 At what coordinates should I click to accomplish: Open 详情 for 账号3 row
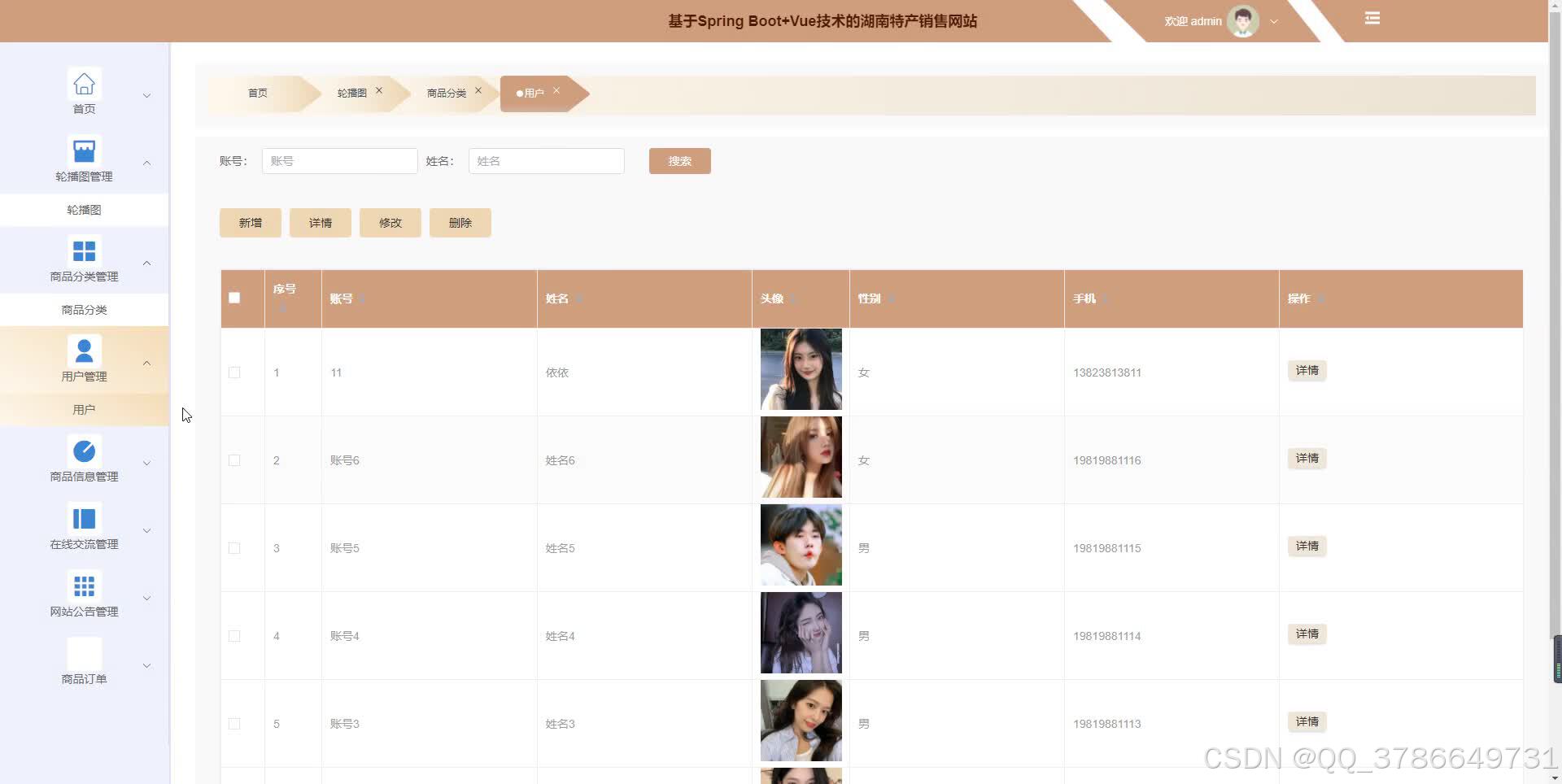click(x=1307, y=722)
